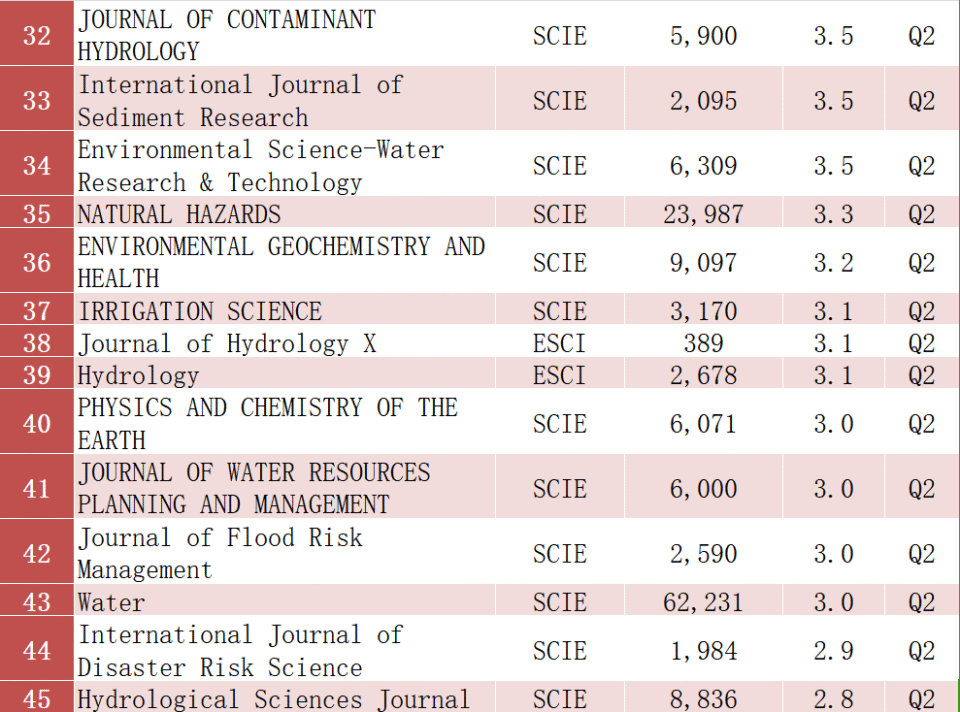Viewport: 960px width, 712px height.
Task: Click Hydrological Sciences Journal entry
Action: (x=273, y=699)
